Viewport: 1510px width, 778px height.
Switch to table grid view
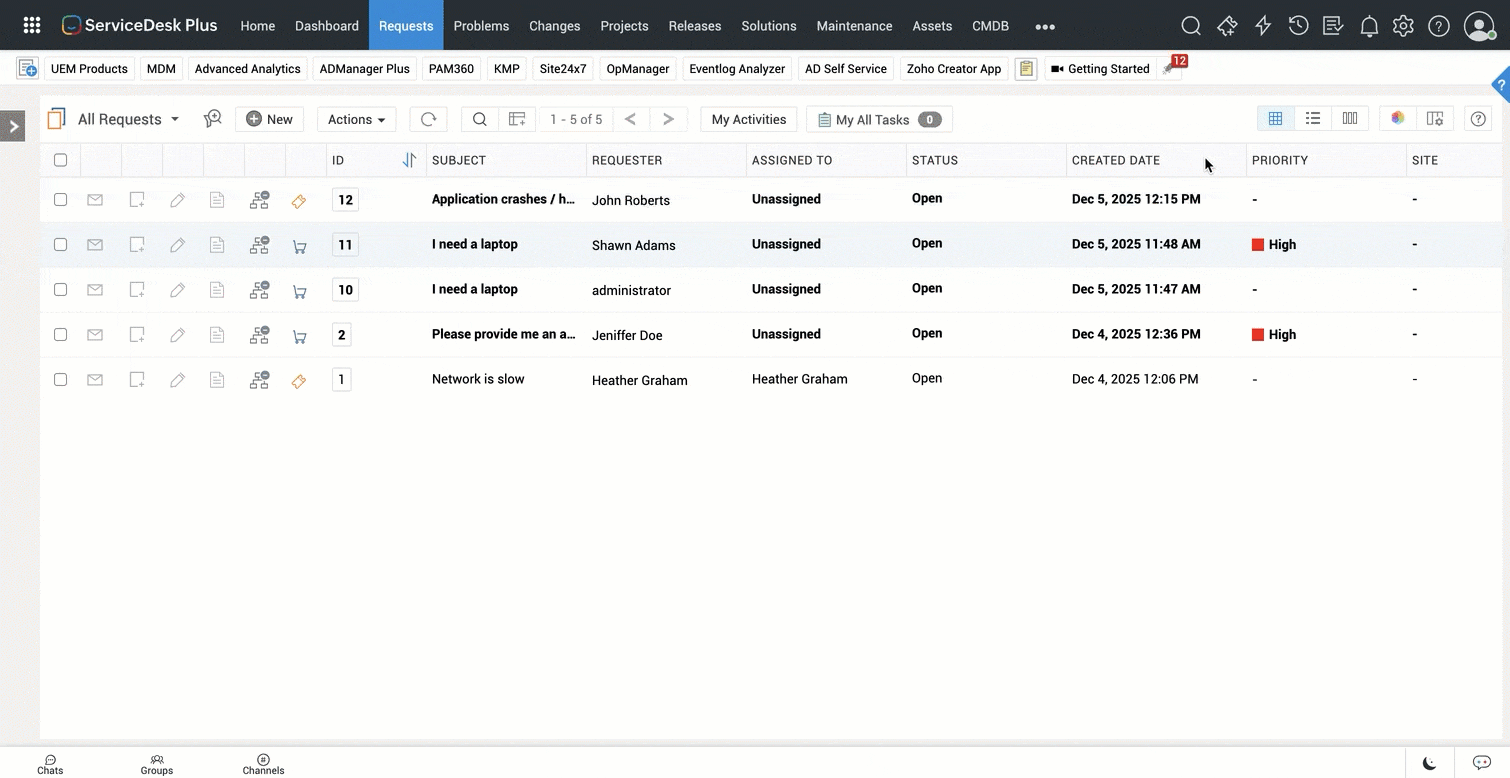tap(1275, 119)
